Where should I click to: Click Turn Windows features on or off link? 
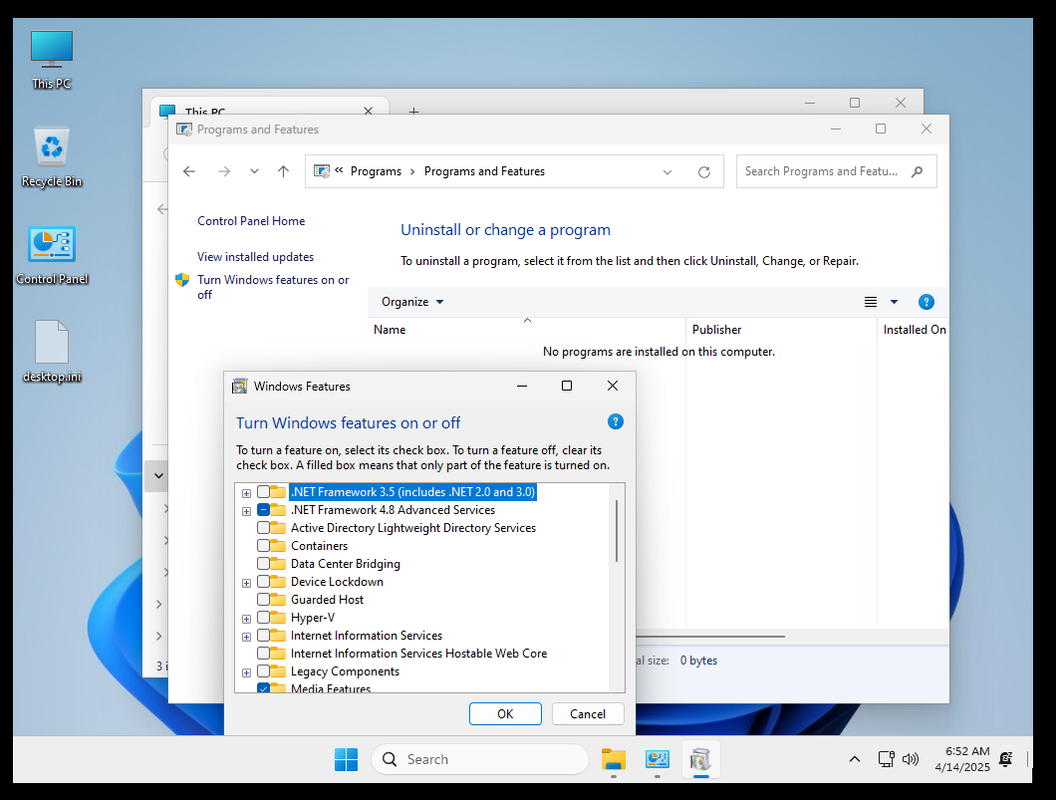(273, 287)
